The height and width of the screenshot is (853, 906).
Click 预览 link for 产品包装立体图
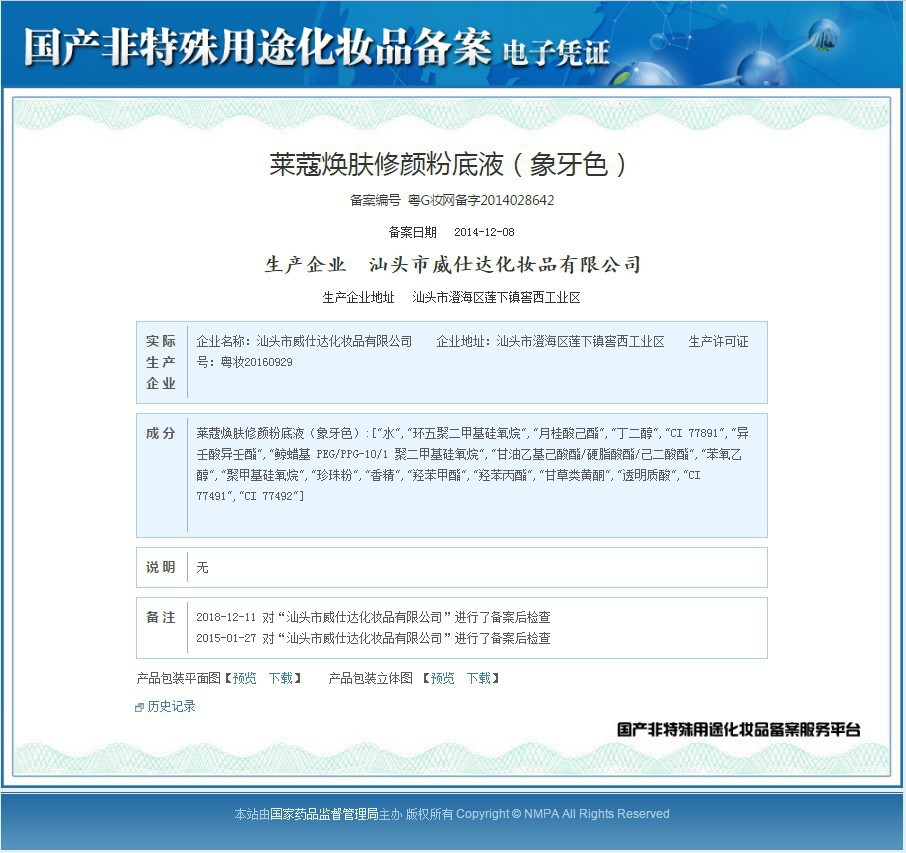tap(443, 678)
